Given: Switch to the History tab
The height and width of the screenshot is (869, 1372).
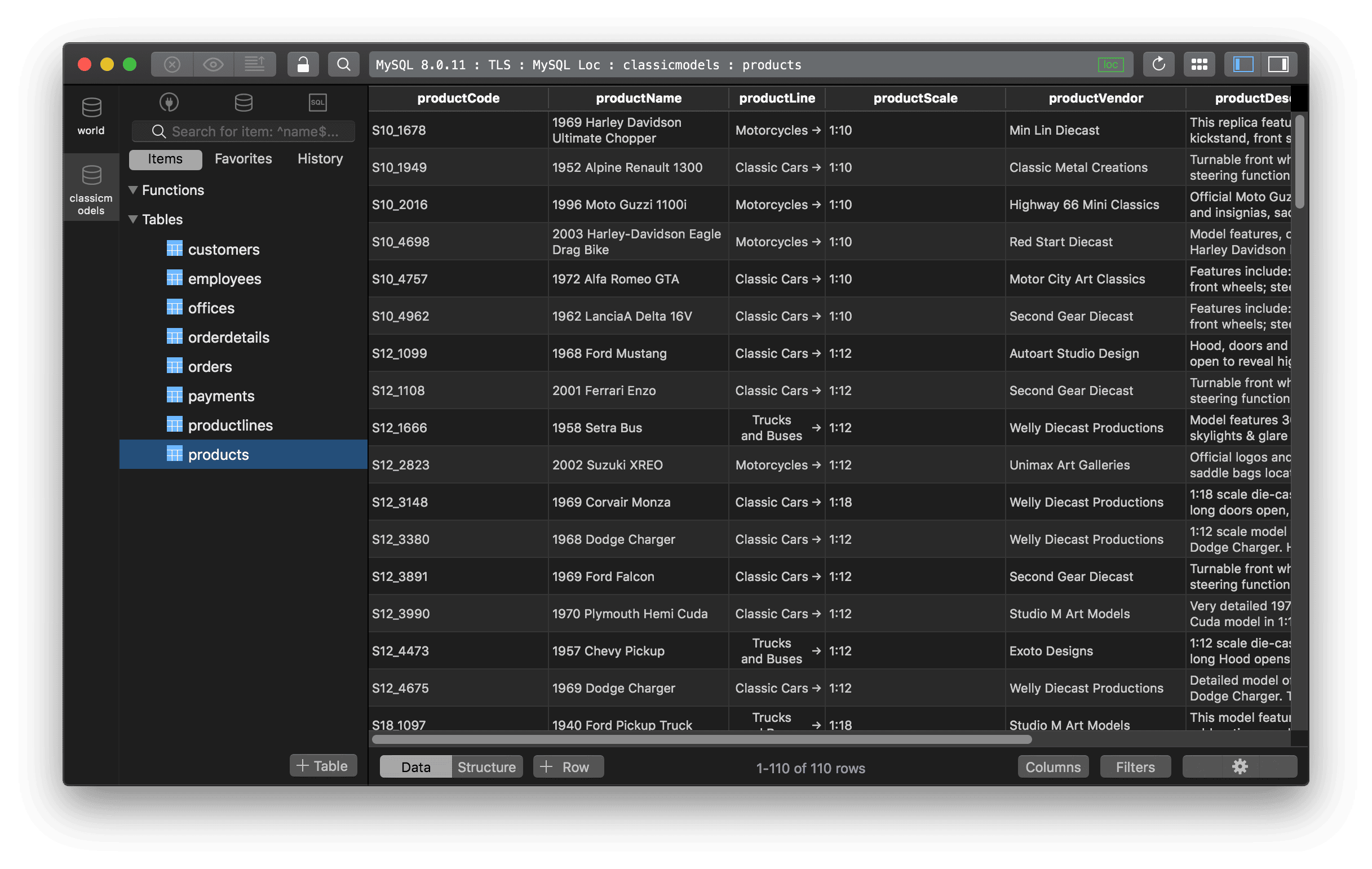Looking at the screenshot, I should pyautogui.click(x=320, y=159).
